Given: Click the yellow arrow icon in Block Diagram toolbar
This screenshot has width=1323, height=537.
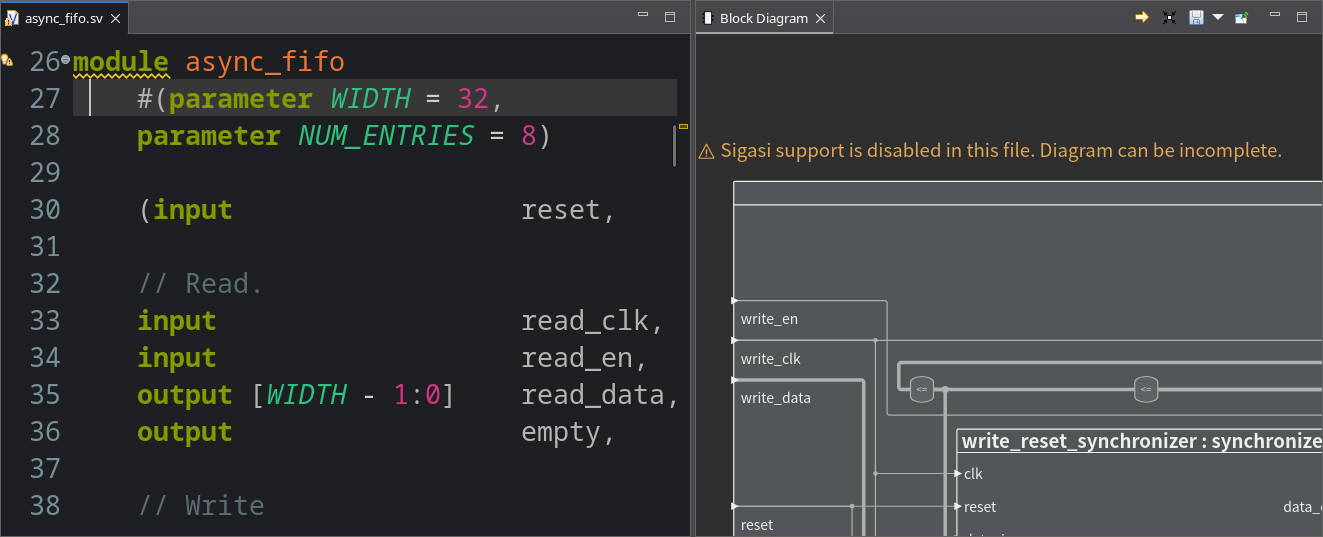Looking at the screenshot, I should click(1142, 18).
